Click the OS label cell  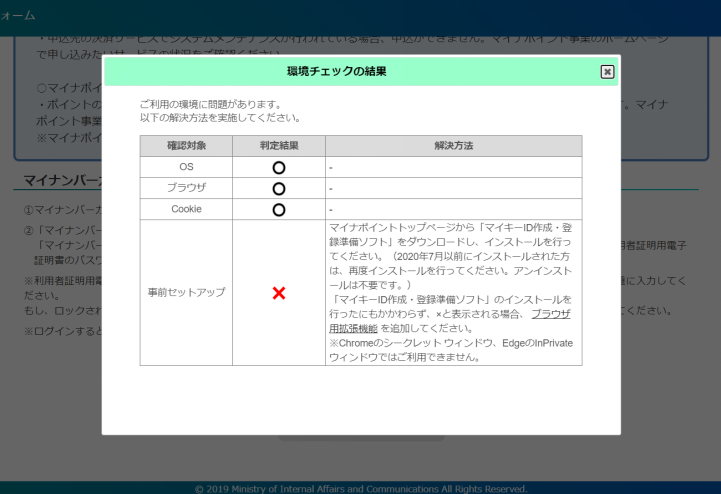pyautogui.click(x=186, y=167)
